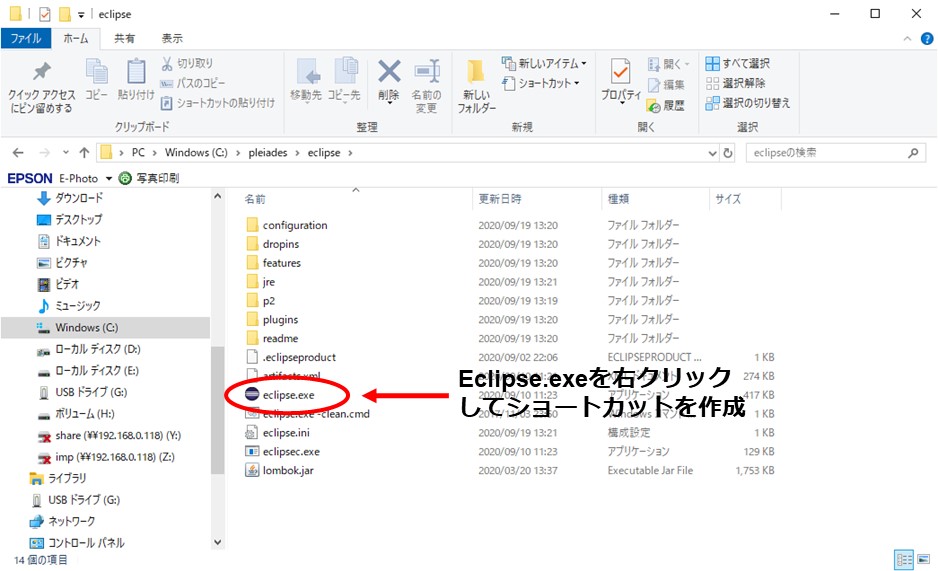Go back with the back arrow
The image size is (938, 571).
pyautogui.click(x=19, y=153)
